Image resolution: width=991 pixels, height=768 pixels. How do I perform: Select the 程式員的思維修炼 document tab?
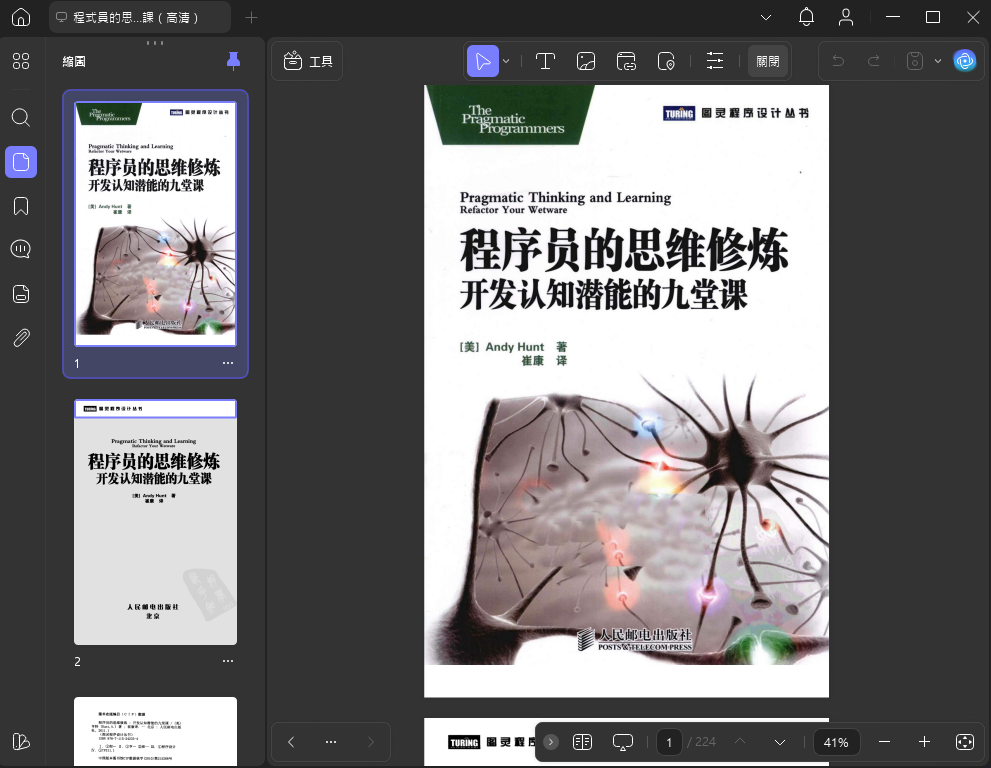[x=138, y=17]
